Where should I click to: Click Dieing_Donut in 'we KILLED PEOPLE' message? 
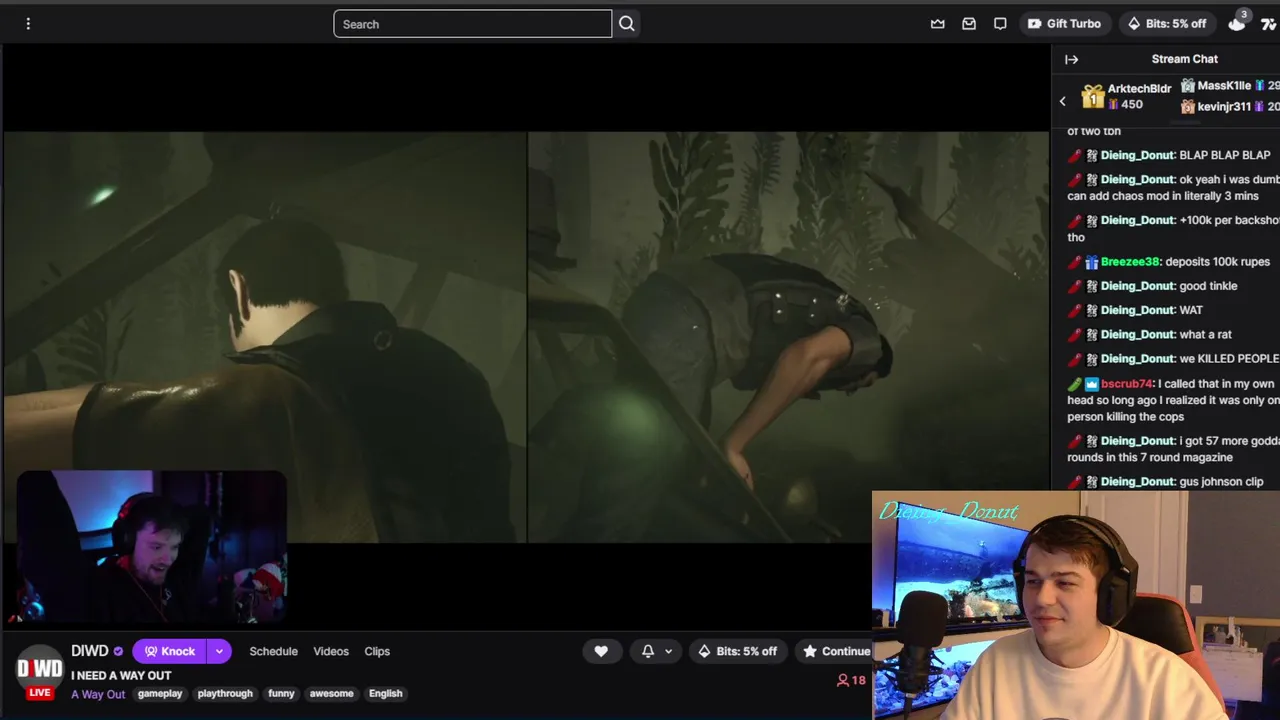coord(1137,358)
